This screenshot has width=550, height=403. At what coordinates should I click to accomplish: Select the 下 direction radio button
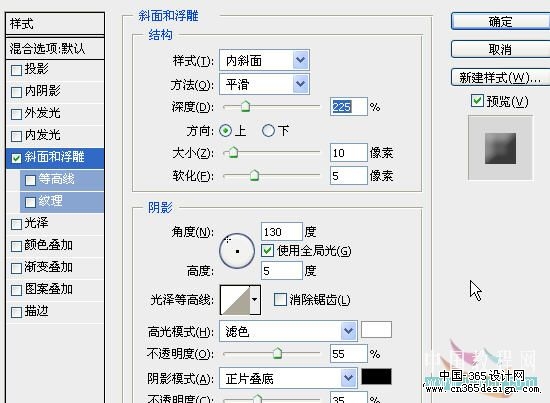268,131
